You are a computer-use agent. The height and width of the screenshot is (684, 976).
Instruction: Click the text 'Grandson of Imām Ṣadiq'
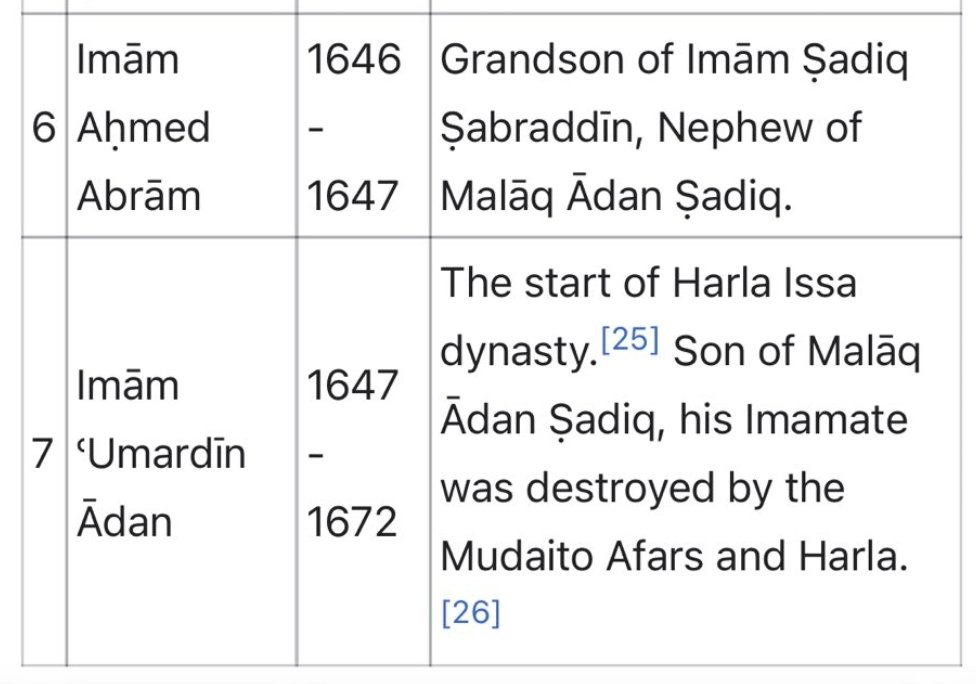coord(674,61)
